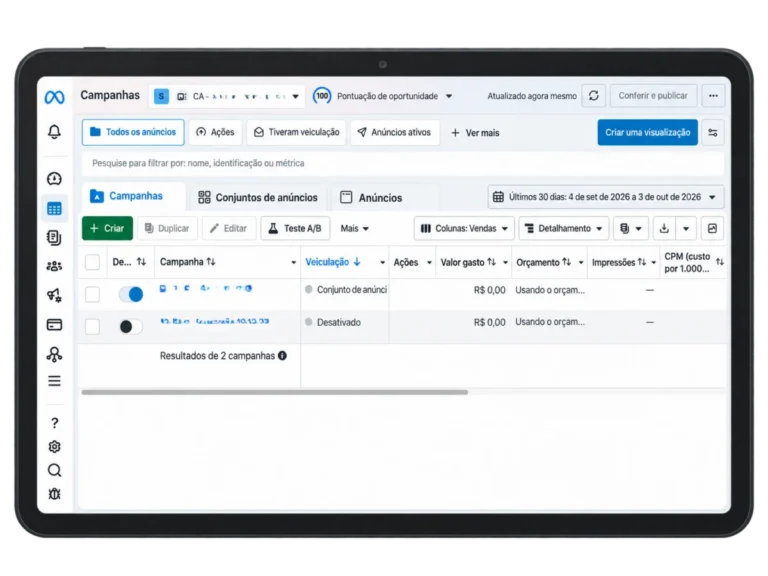
Task: Select the campaigns table grid icon
Action: point(54,209)
